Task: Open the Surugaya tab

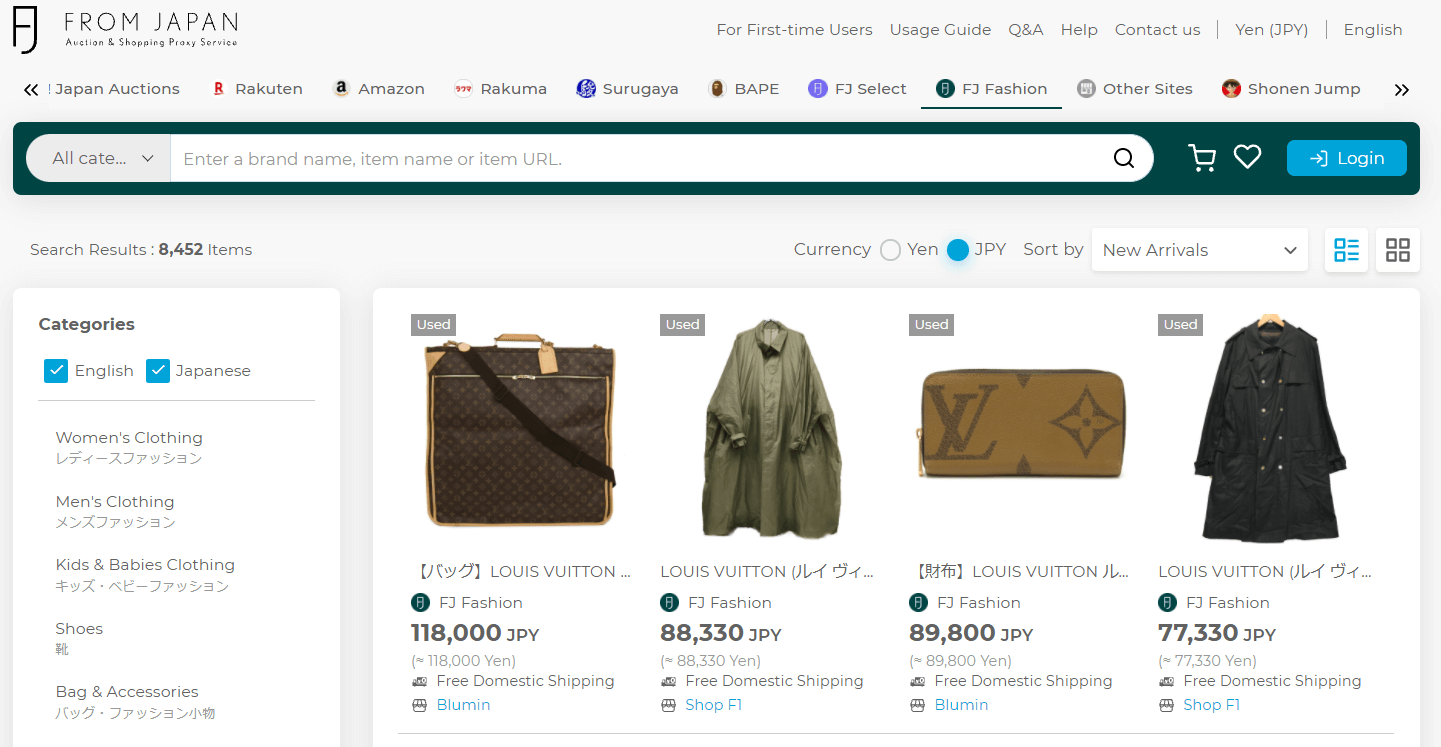Action: coord(627,89)
